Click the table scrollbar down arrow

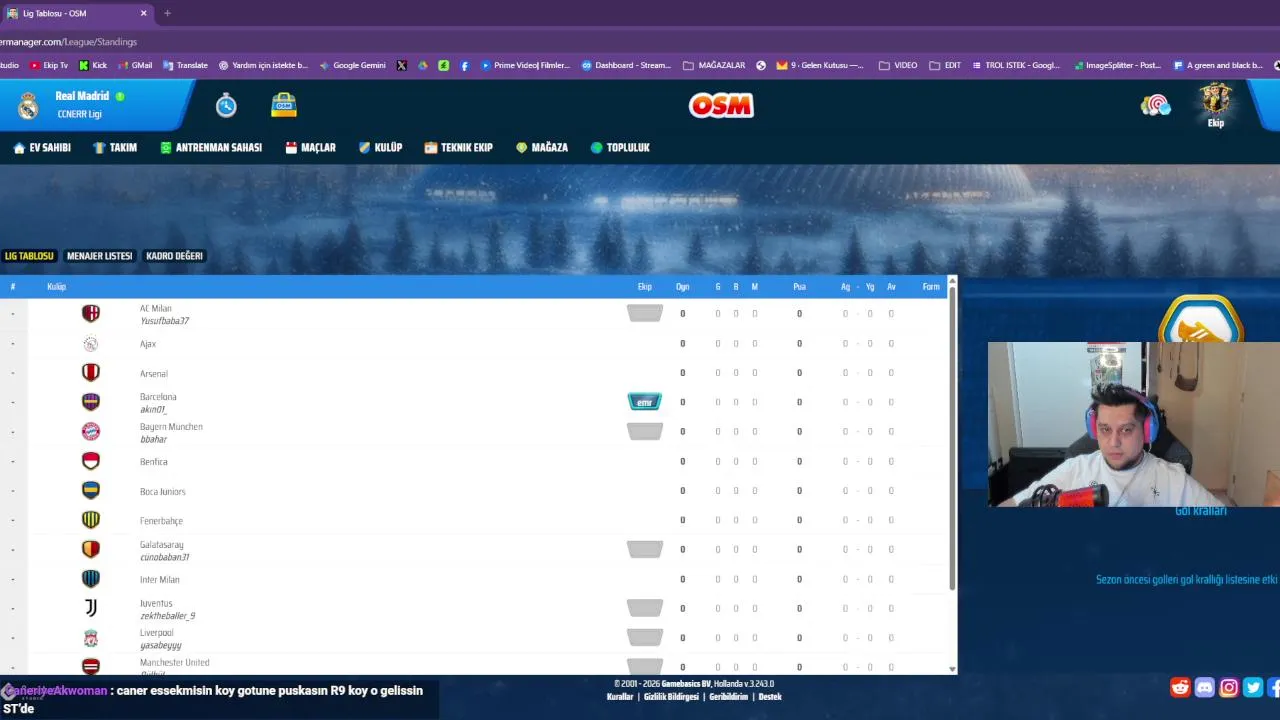(x=952, y=669)
